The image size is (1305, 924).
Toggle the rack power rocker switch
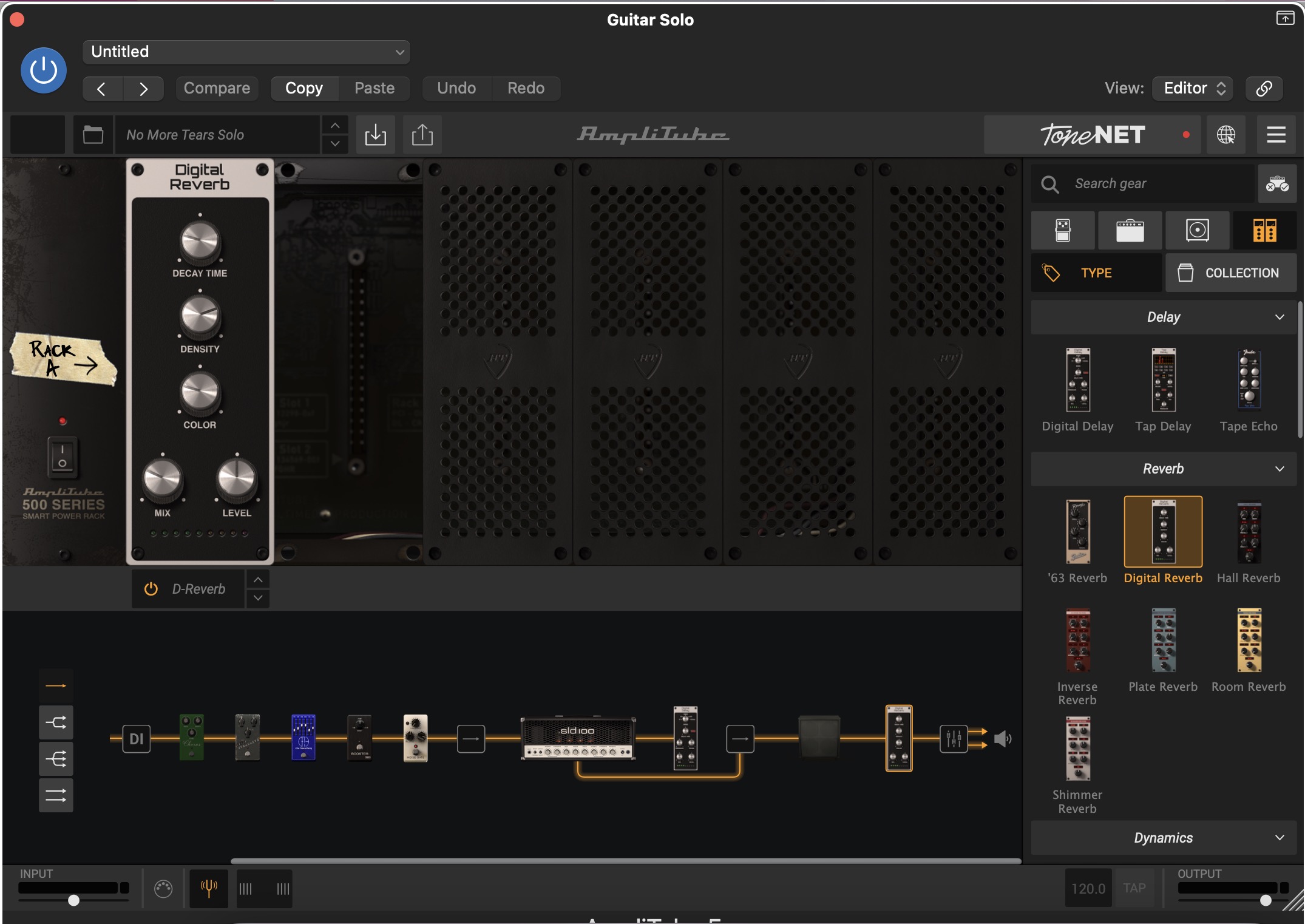point(62,457)
